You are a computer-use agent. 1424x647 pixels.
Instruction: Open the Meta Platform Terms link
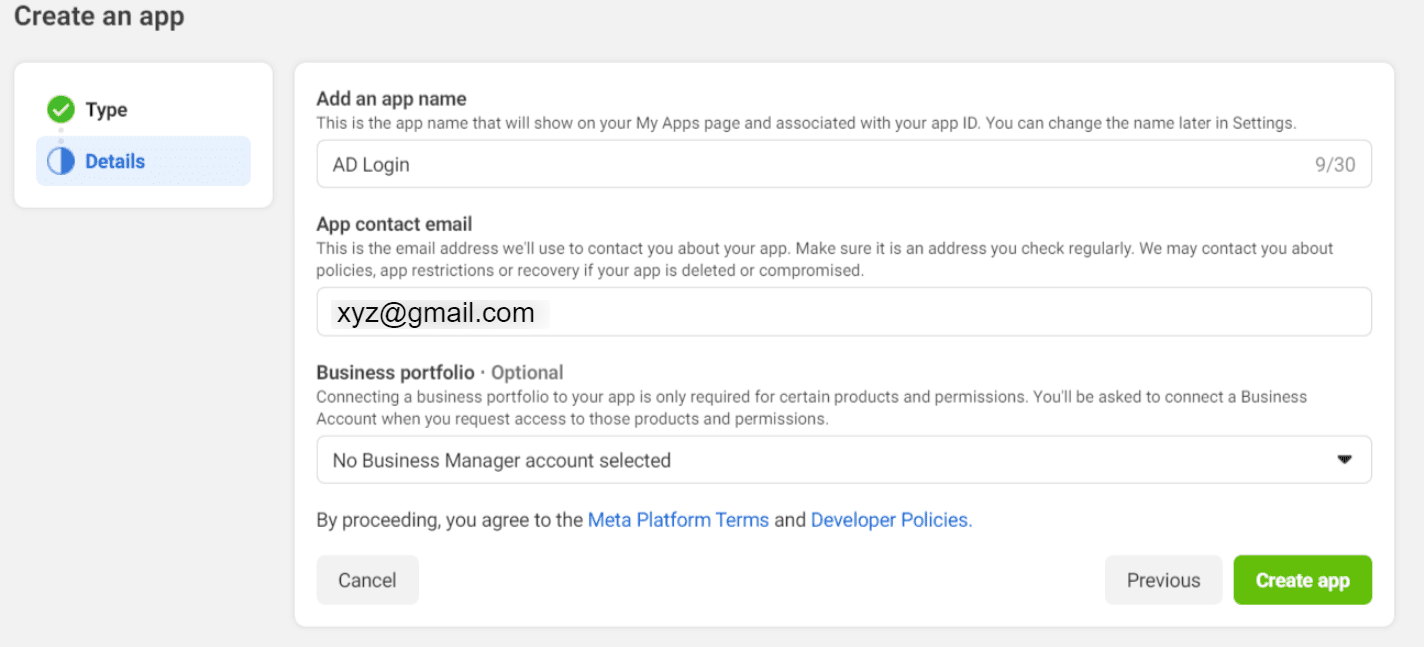(678, 520)
